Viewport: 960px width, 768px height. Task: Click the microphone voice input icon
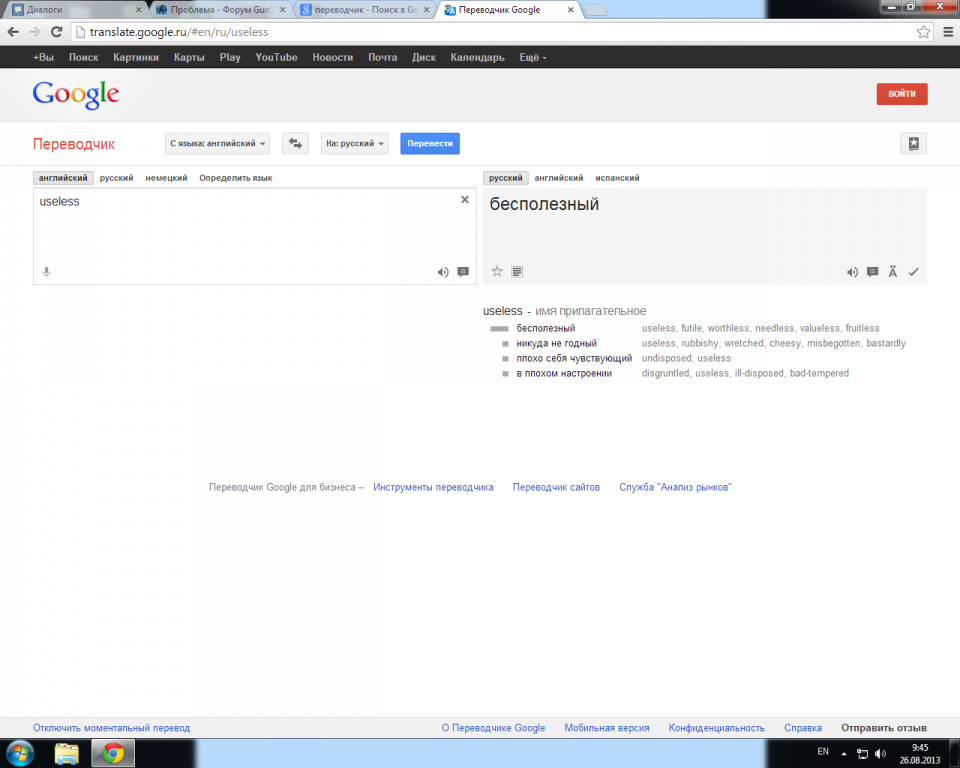pyautogui.click(x=46, y=272)
